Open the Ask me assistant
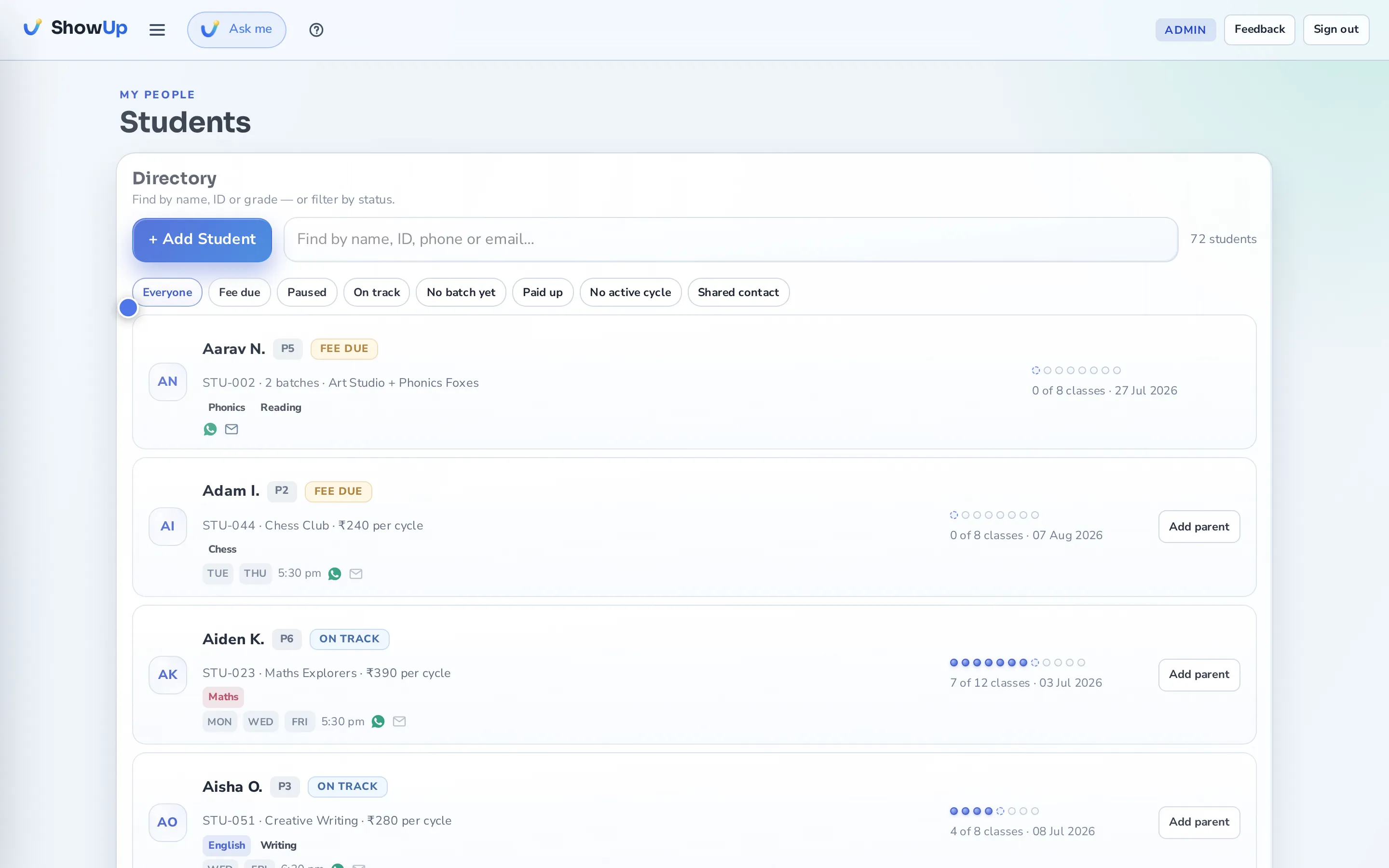The height and width of the screenshot is (868, 1389). click(x=236, y=29)
